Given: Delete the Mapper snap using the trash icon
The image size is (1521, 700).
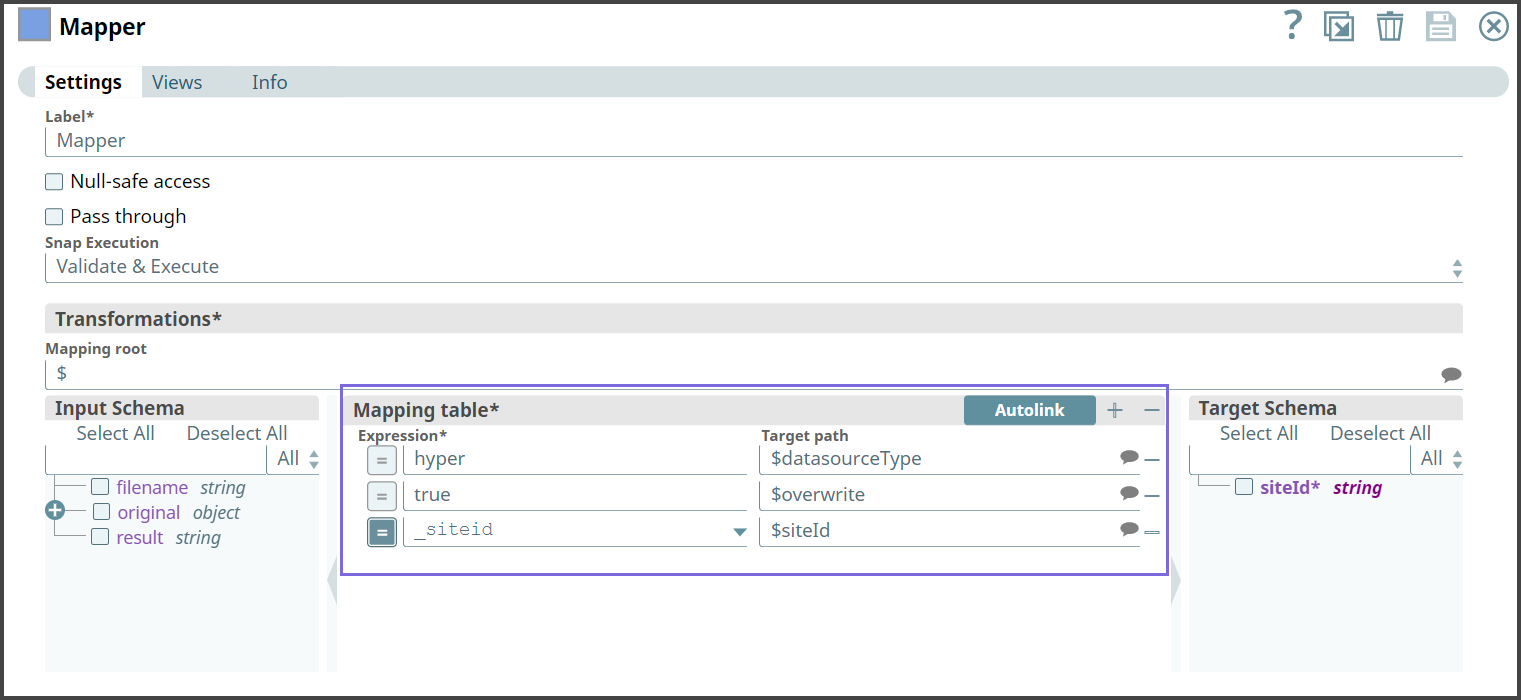Looking at the screenshot, I should point(1390,26).
